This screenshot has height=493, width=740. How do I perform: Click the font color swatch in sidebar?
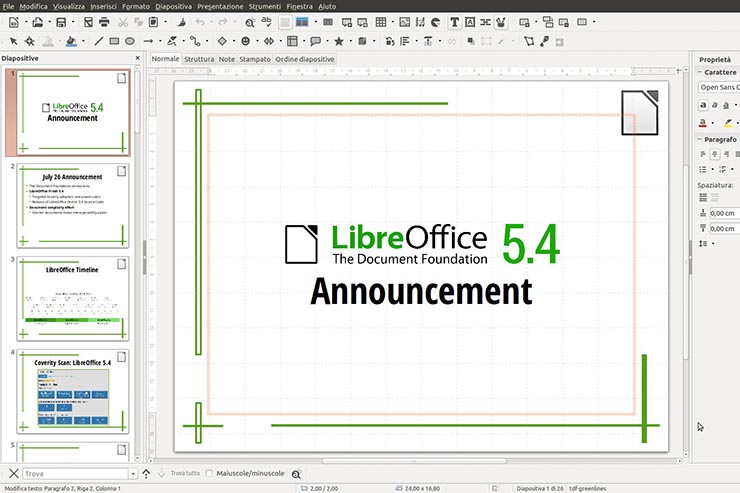tap(704, 122)
